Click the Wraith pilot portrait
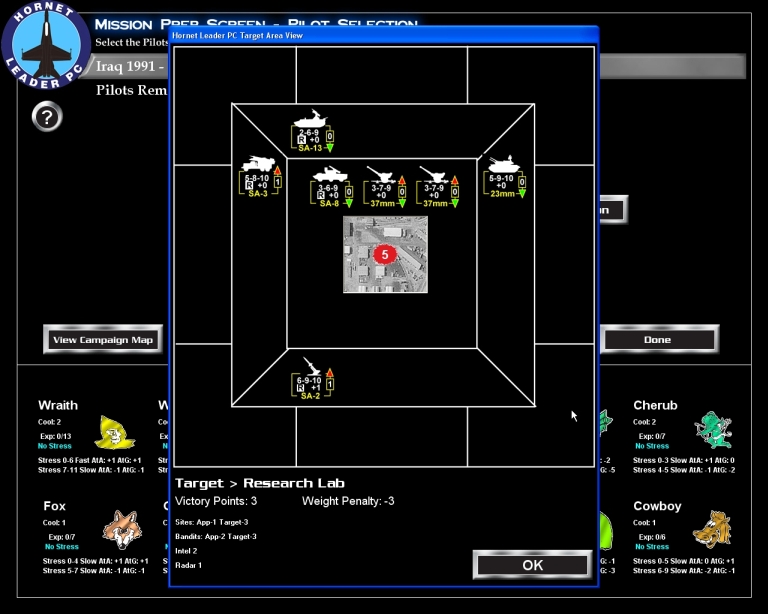Viewport: 768px width, 614px height. click(114, 432)
